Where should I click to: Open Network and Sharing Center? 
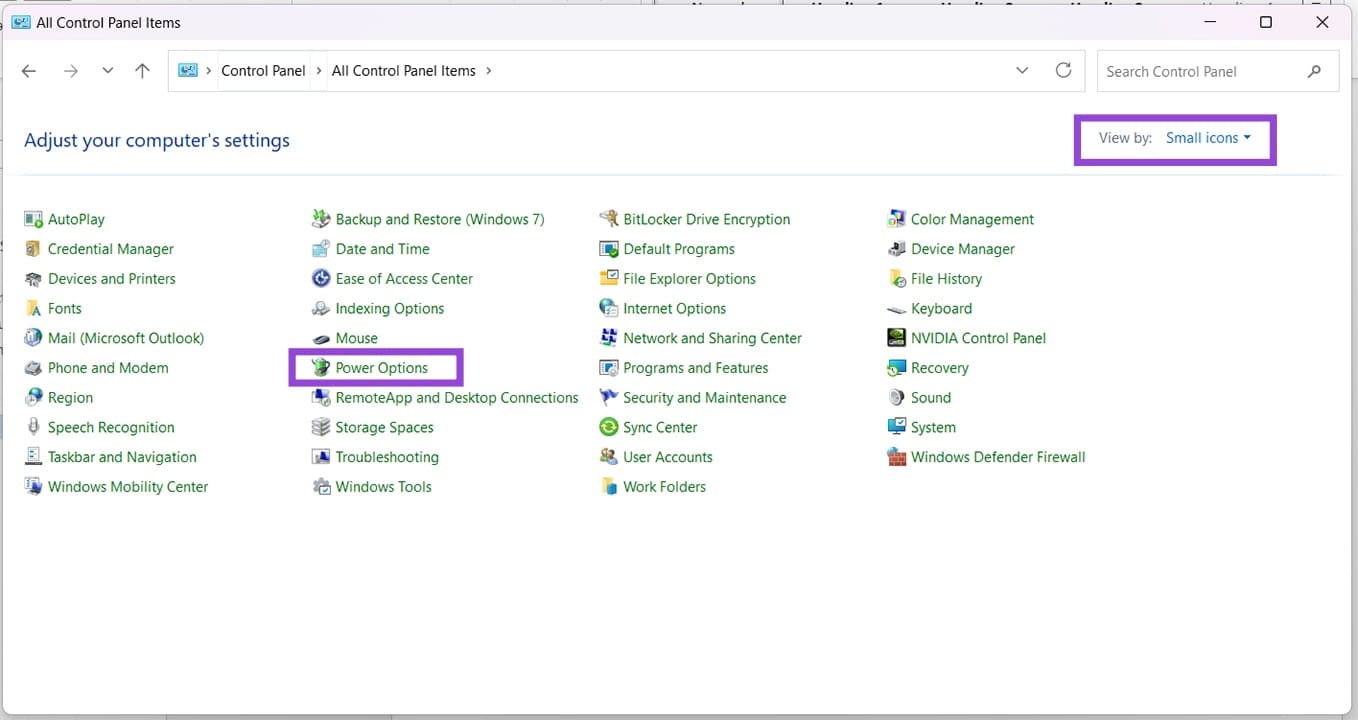tap(712, 337)
